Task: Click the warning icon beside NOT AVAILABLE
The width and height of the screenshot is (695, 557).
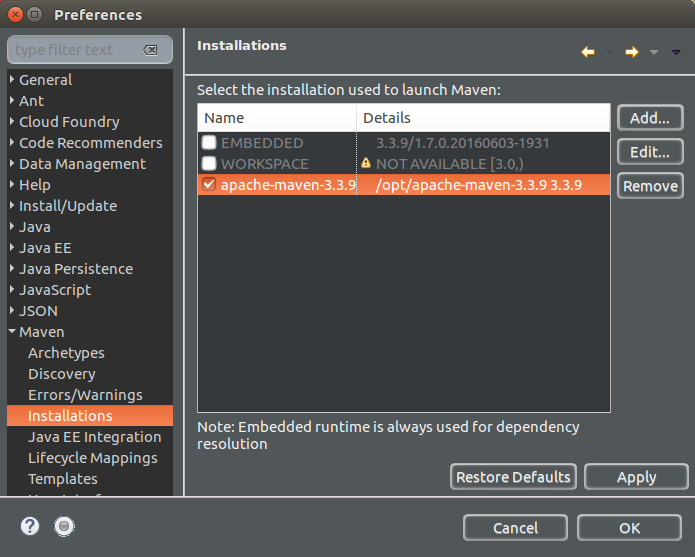Action: tap(366, 163)
